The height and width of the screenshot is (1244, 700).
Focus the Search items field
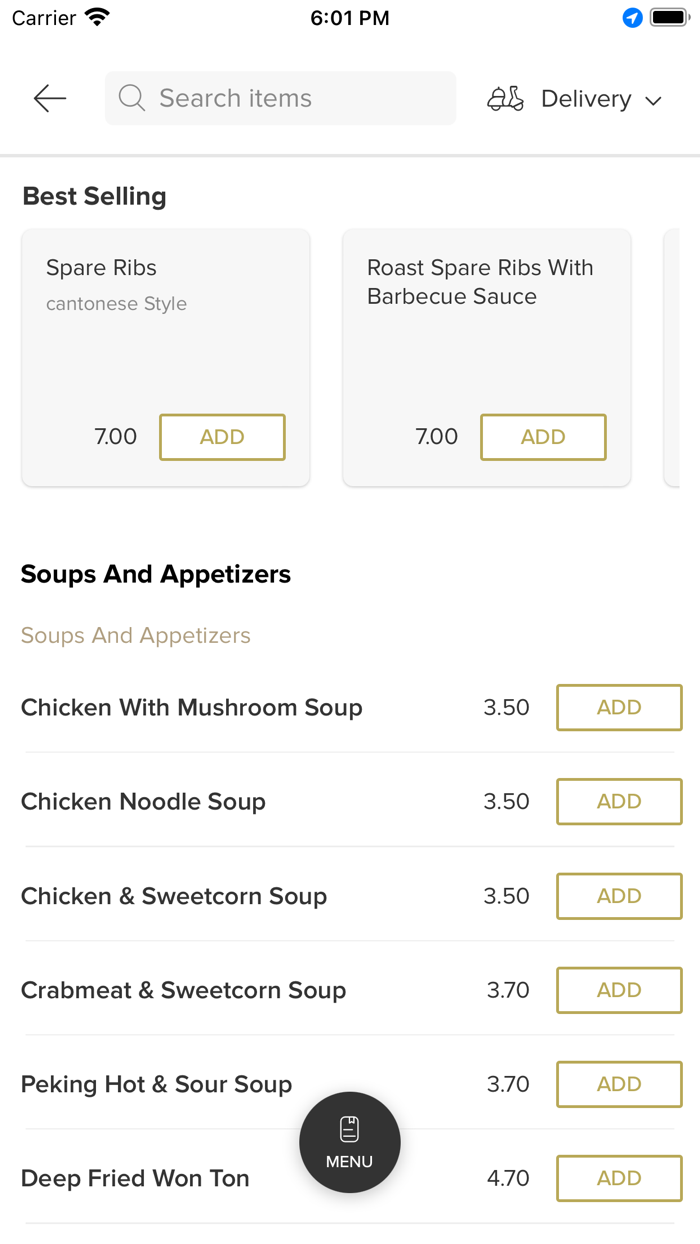coord(290,98)
